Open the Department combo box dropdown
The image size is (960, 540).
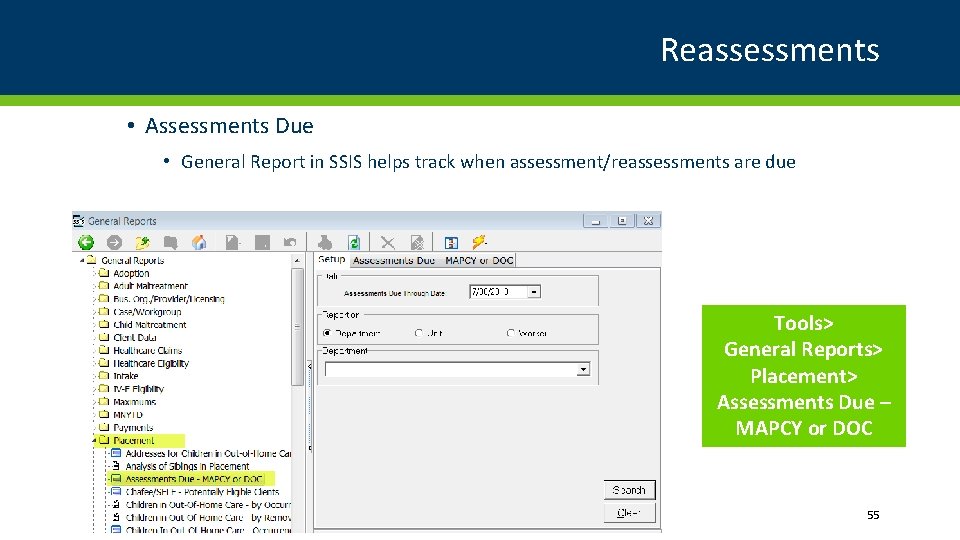click(583, 369)
